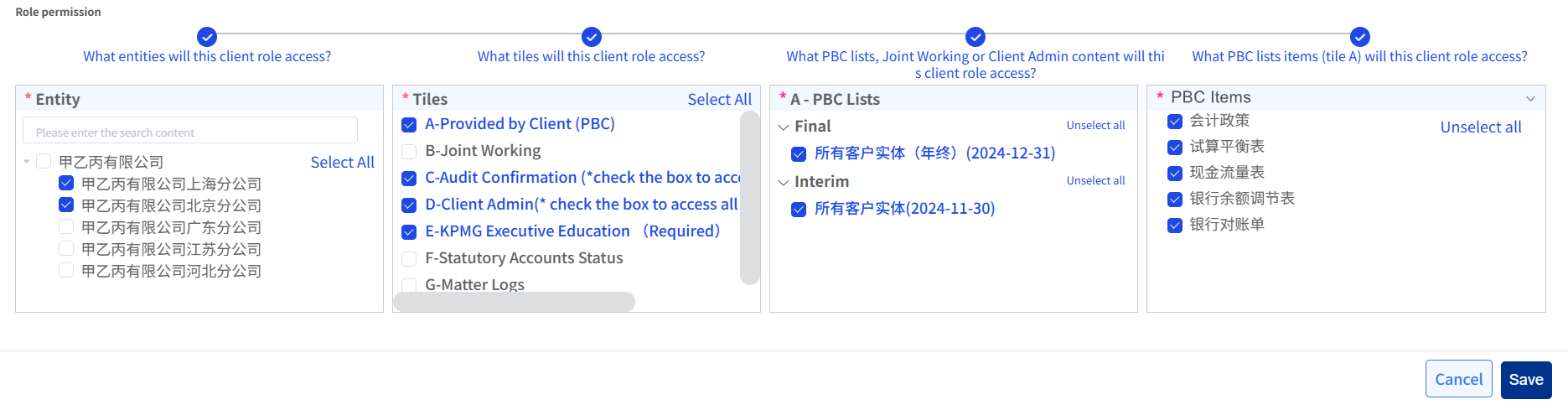Click the Tiles horizontal scrollbar

click(514, 302)
